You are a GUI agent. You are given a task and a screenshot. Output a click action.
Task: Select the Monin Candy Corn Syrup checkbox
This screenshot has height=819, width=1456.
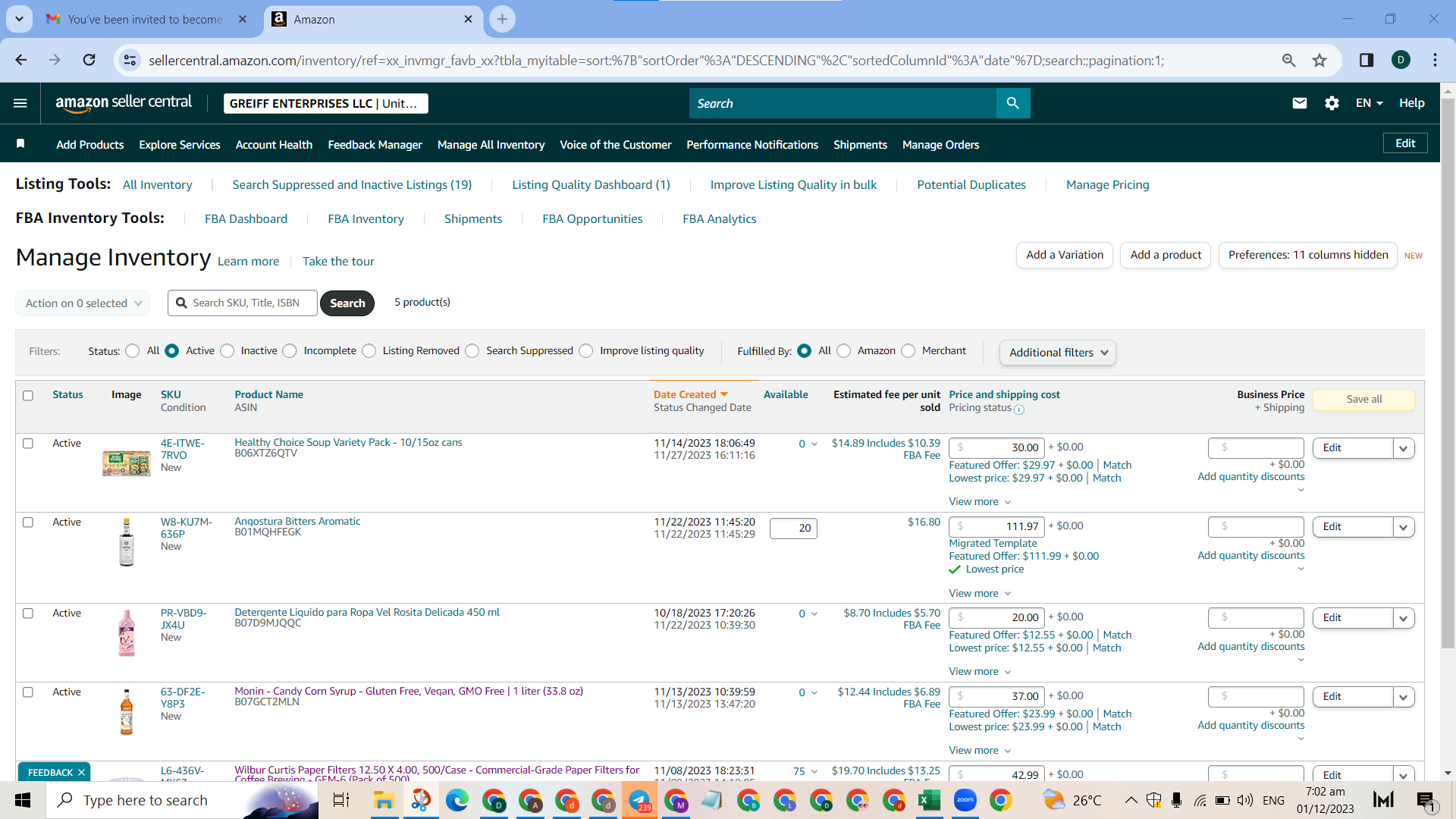coord(28,692)
